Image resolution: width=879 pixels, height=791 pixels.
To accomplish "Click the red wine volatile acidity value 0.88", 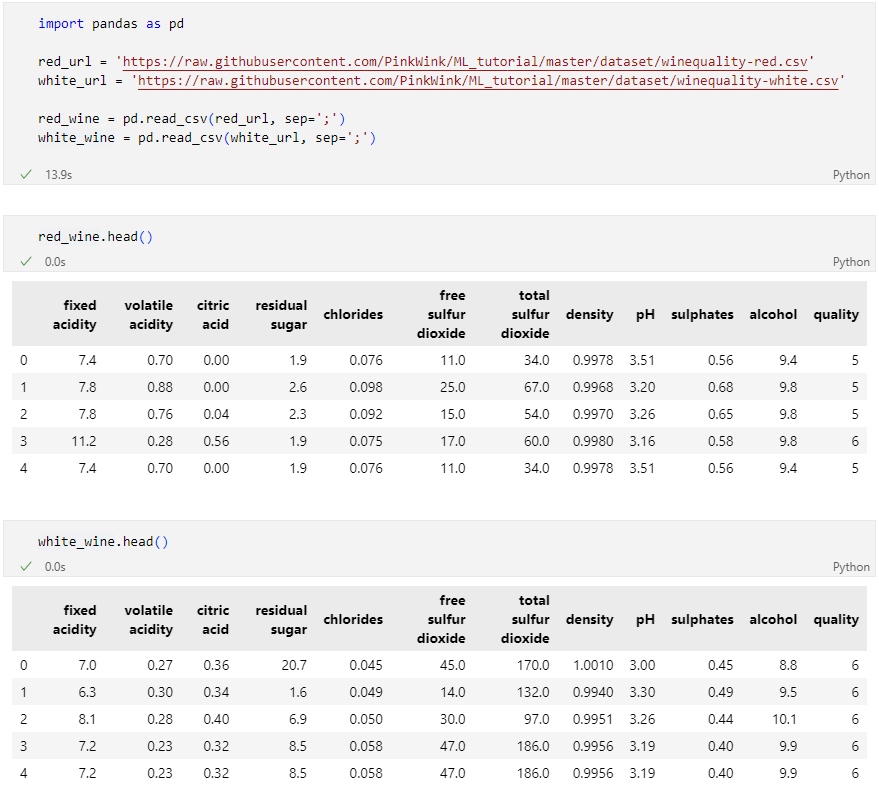I will pos(160,387).
